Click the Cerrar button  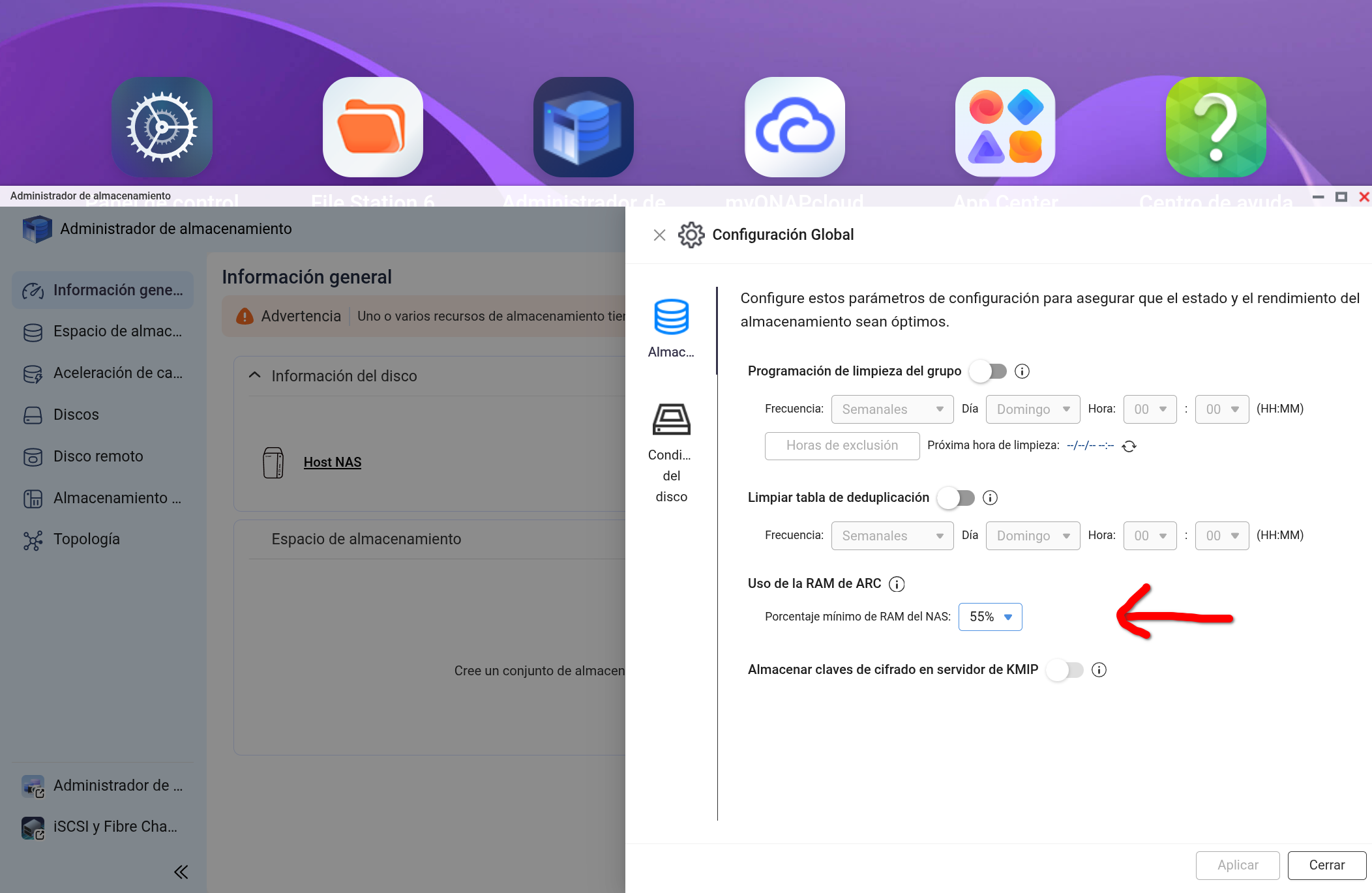1326,865
